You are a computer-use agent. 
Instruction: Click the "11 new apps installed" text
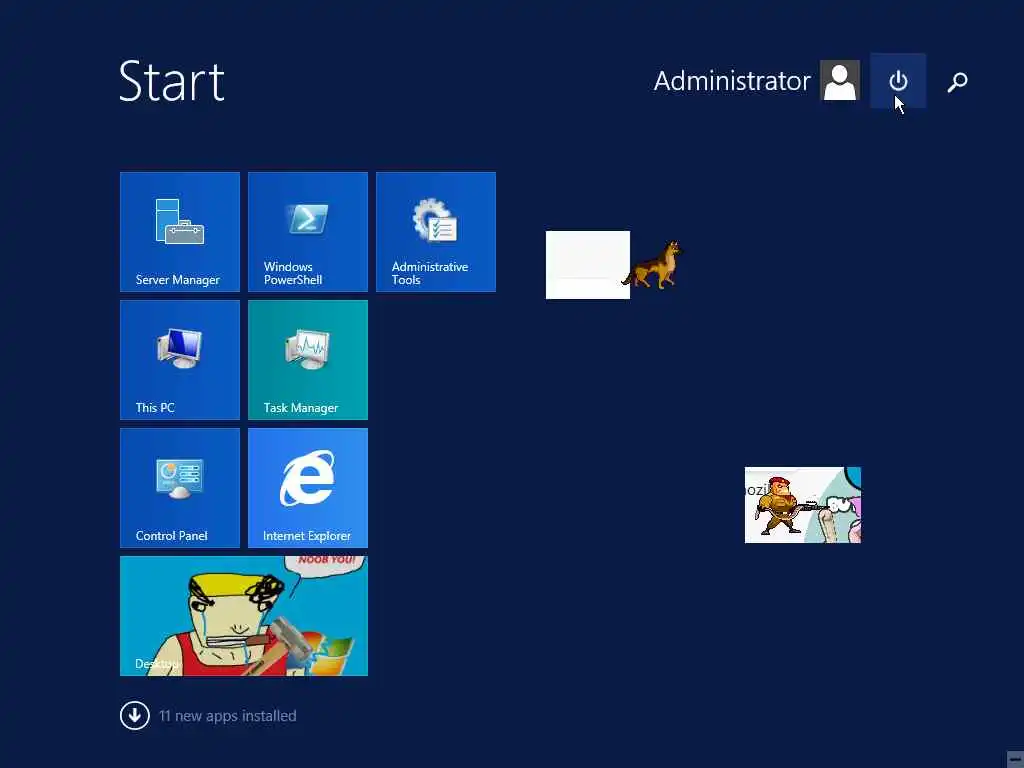pyautogui.click(x=227, y=716)
